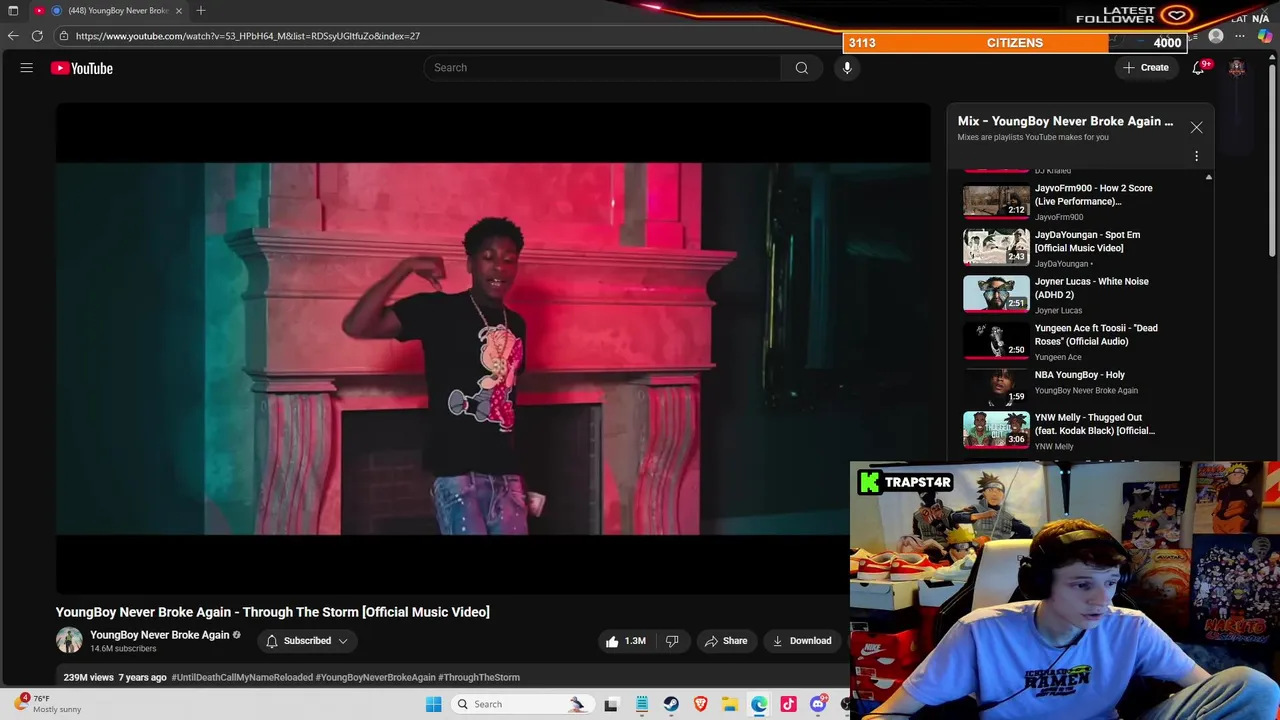Select 'YNW Melly - Thugged Out' title
The height and width of the screenshot is (720, 1280).
(1094, 424)
